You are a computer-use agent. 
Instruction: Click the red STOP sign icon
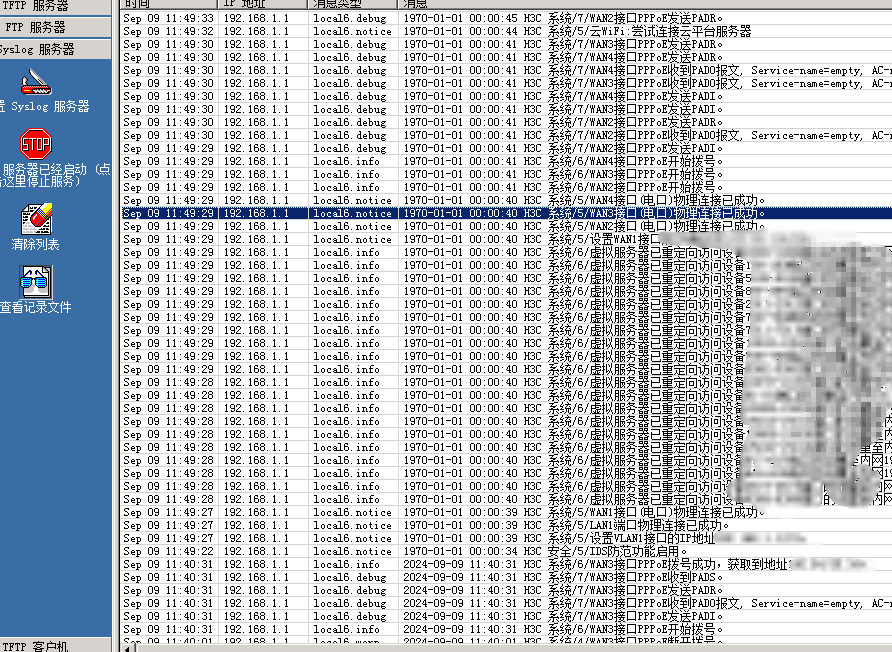(x=36, y=144)
